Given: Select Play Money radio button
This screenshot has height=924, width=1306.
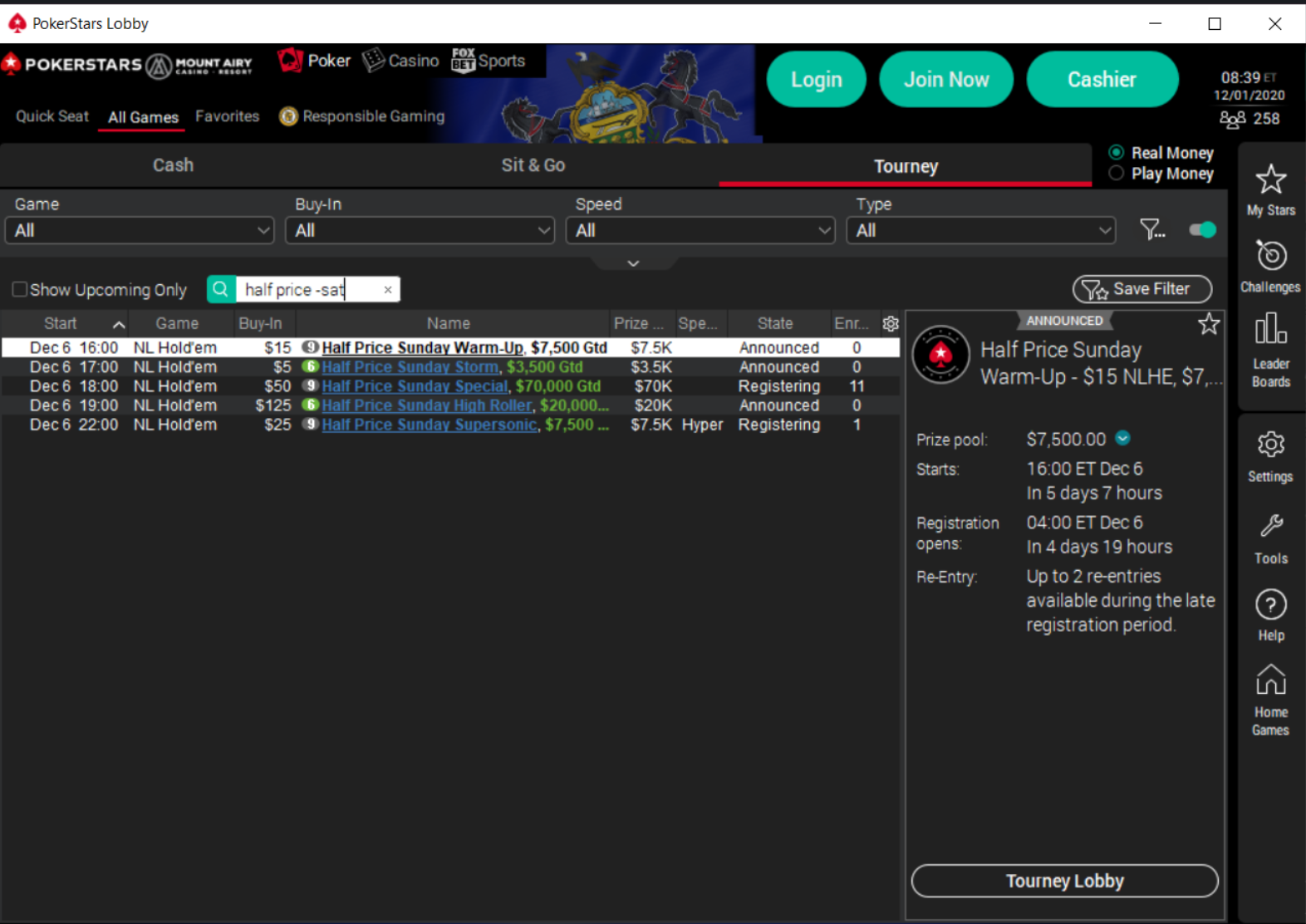Looking at the screenshot, I should pyautogui.click(x=1117, y=173).
